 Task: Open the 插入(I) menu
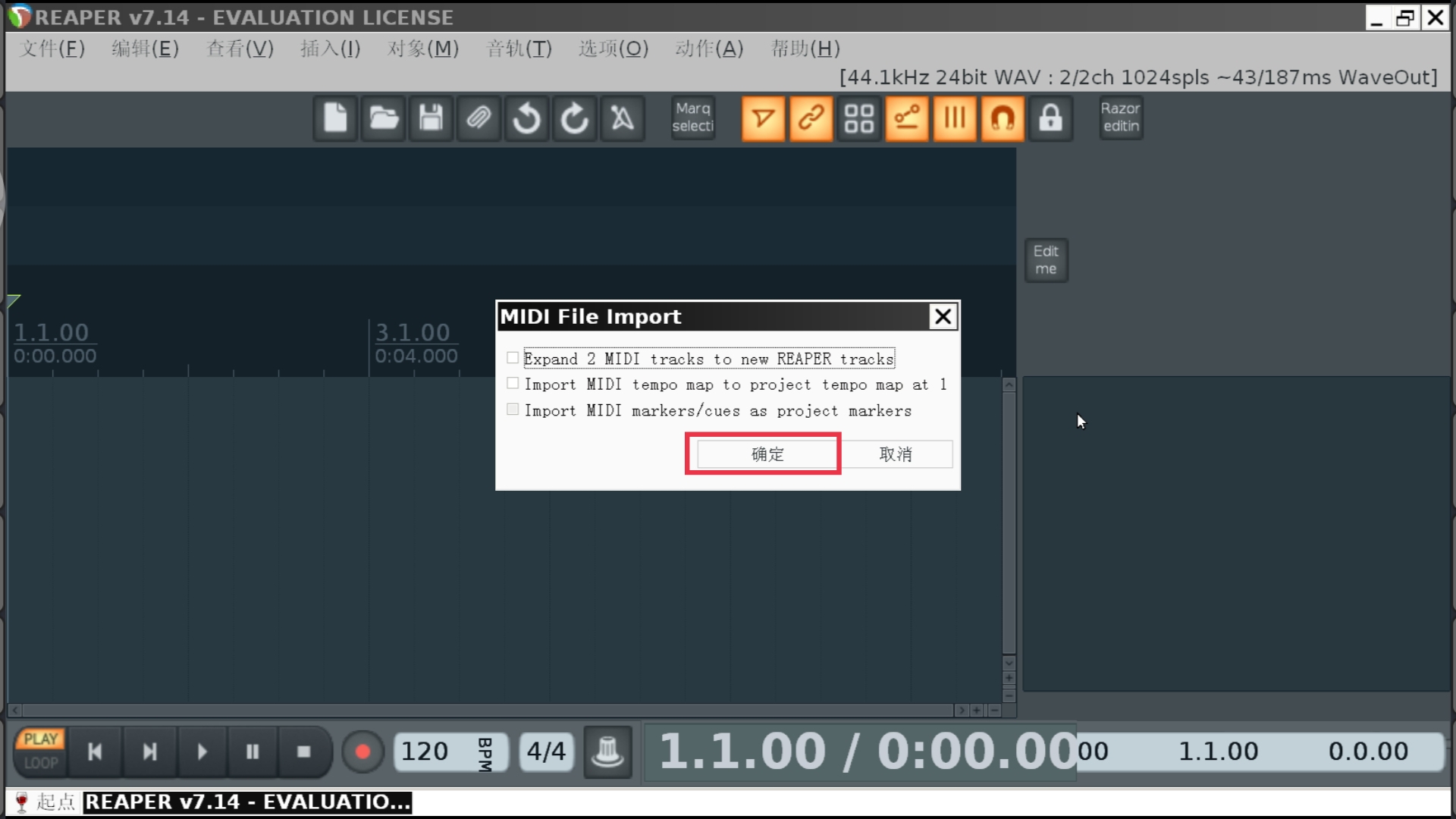(330, 49)
